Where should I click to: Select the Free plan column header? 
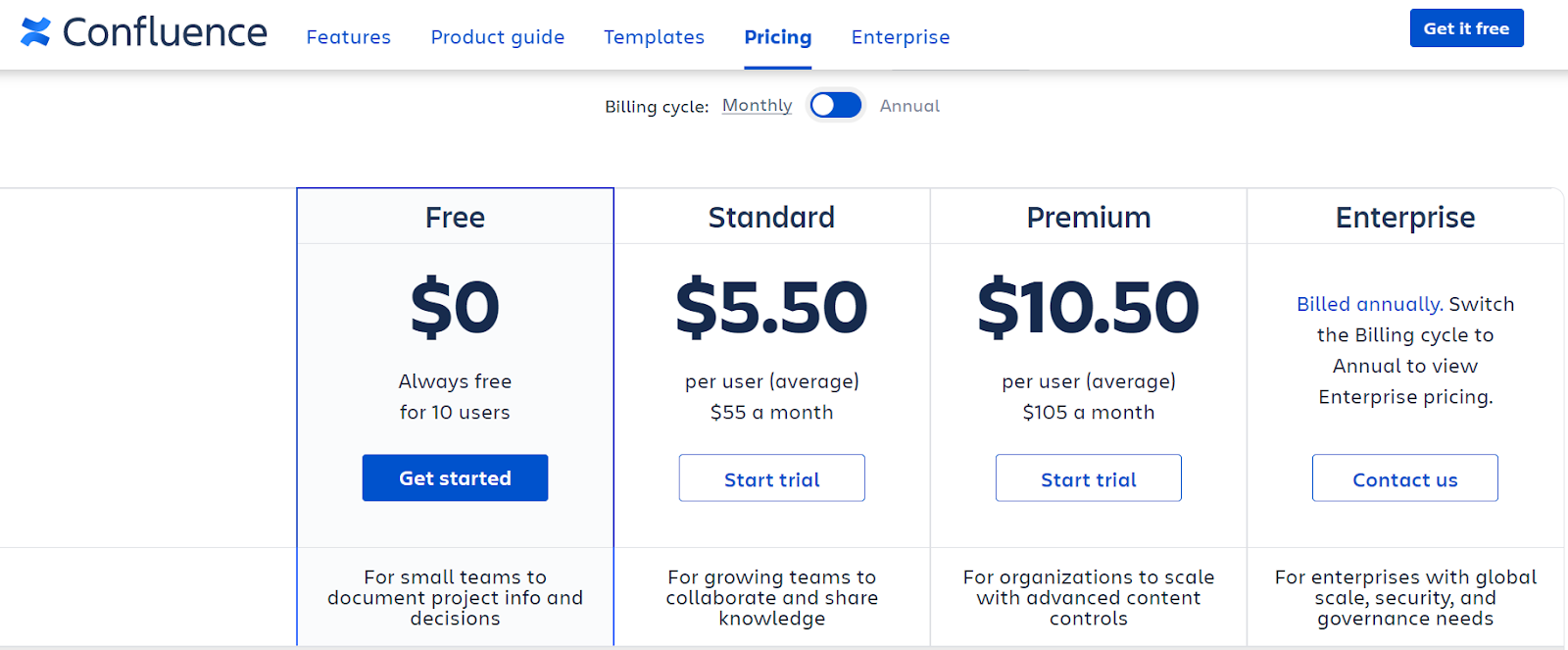(x=455, y=217)
